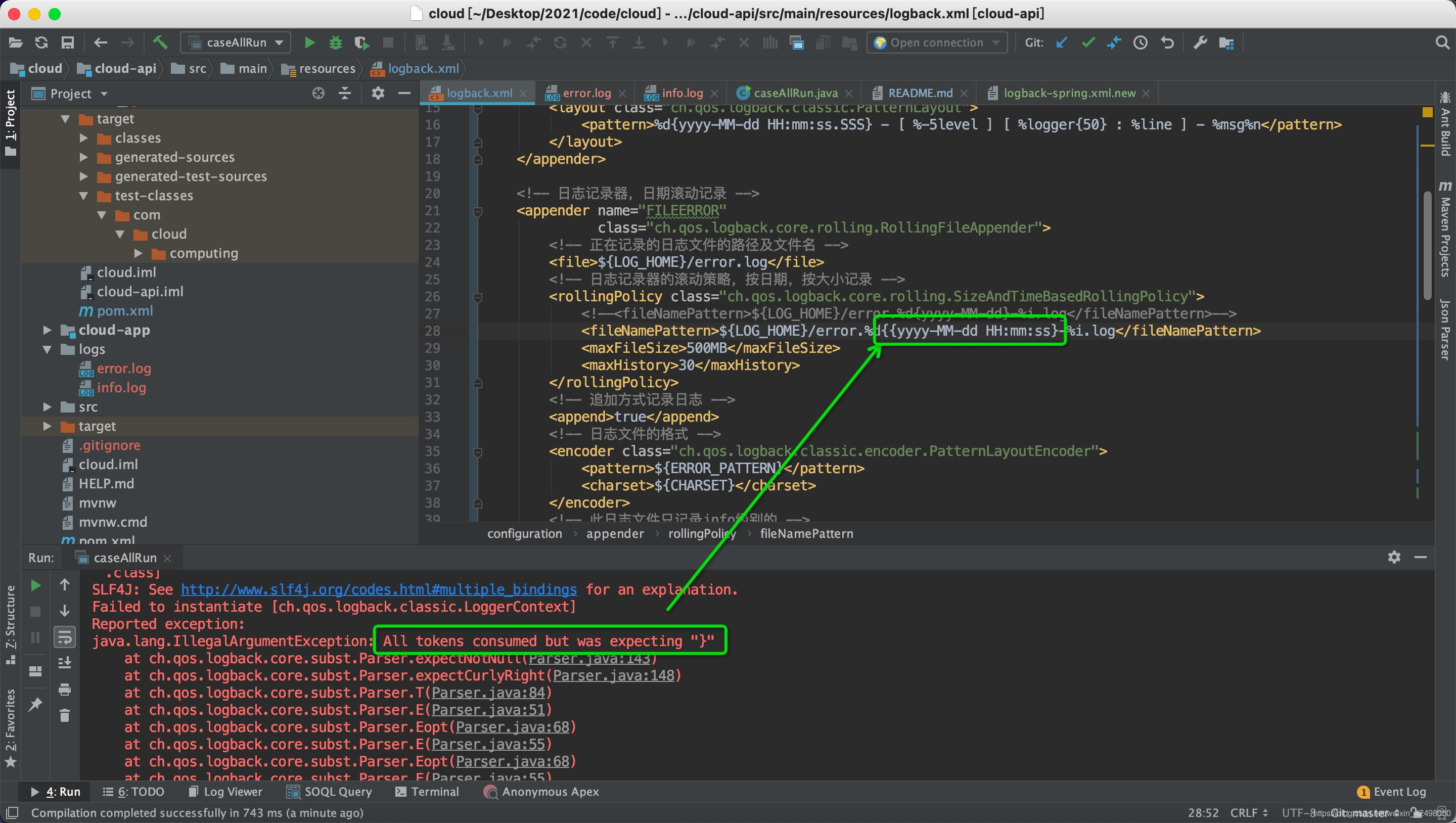This screenshot has height=823, width=1456.
Task: Collapse the logs folder in tree
Action: pos(48,349)
